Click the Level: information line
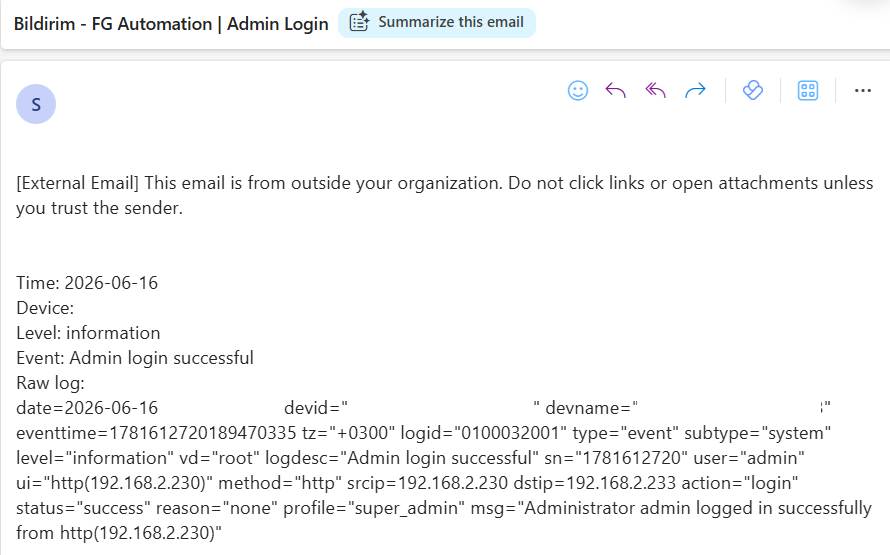Screen dimensions: 890x555 [x=88, y=333]
